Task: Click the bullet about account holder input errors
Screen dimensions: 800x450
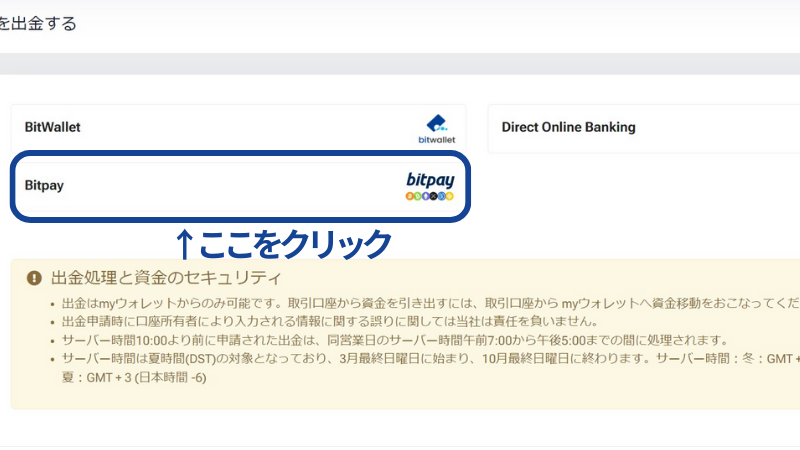Action: [330, 321]
